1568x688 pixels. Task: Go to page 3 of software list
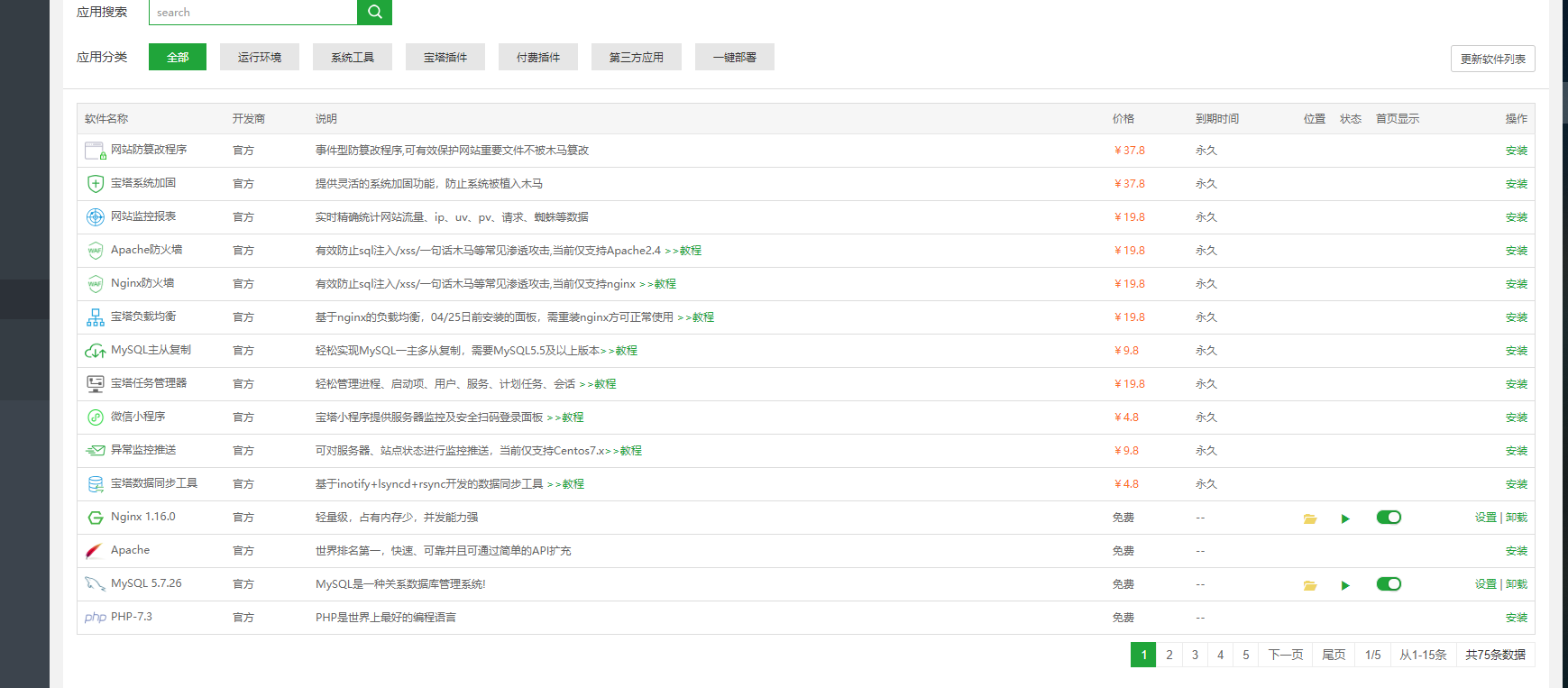(x=1195, y=655)
